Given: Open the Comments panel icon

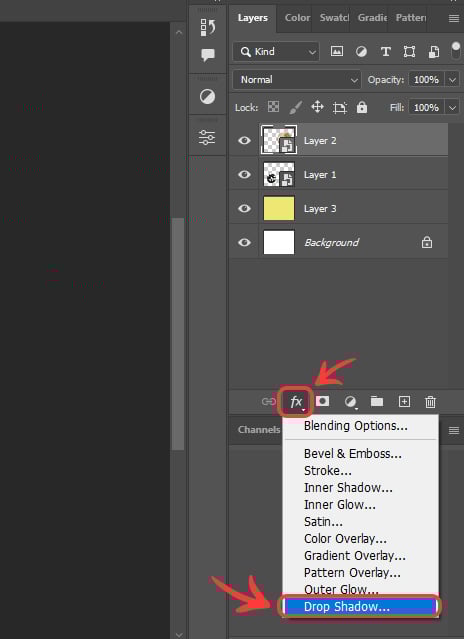Looking at the screenshot, I should click(x=207, y=55).
